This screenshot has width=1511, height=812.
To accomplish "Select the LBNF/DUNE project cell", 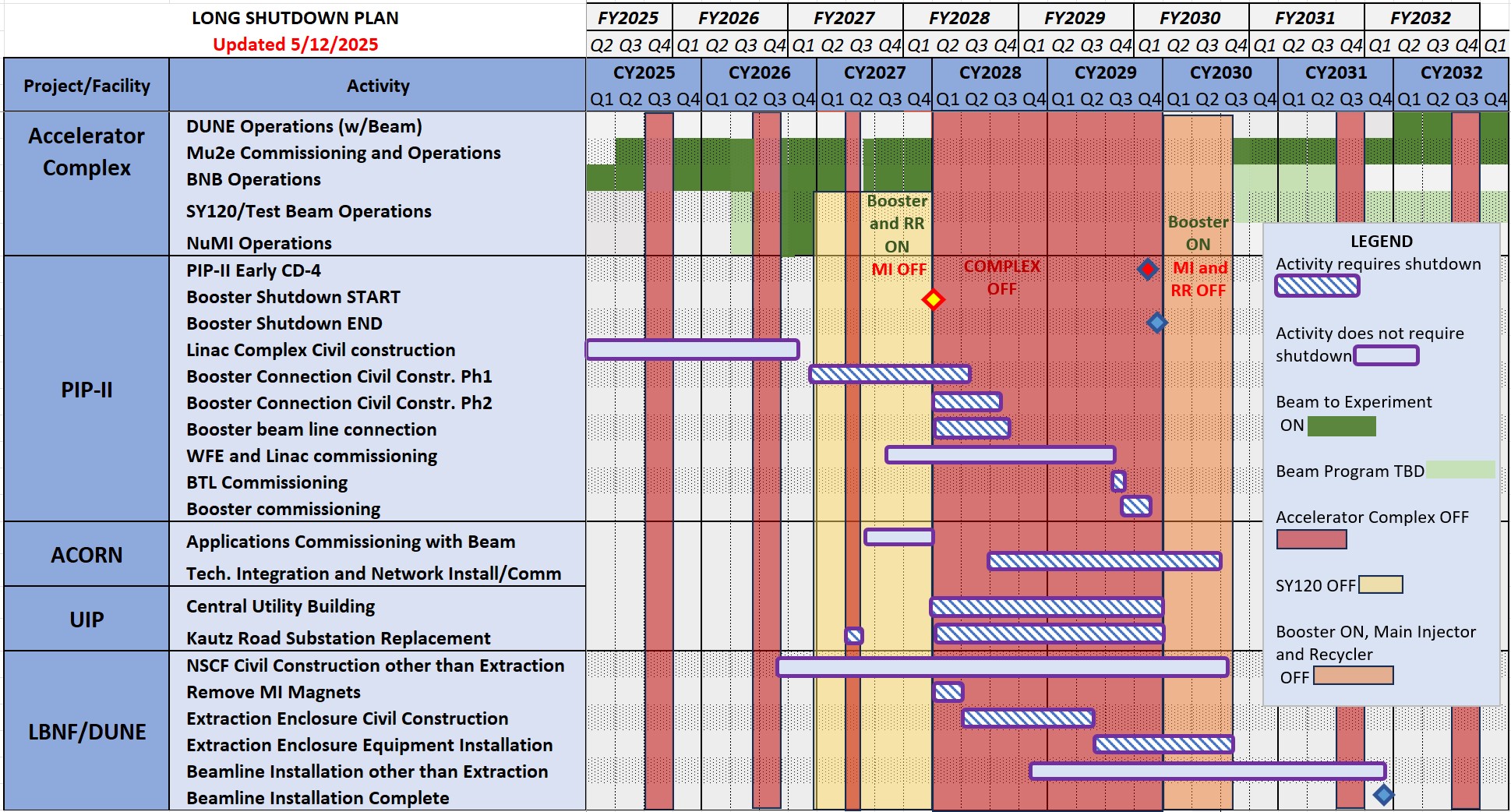I will pyautogui.click(x=86, y=732).
